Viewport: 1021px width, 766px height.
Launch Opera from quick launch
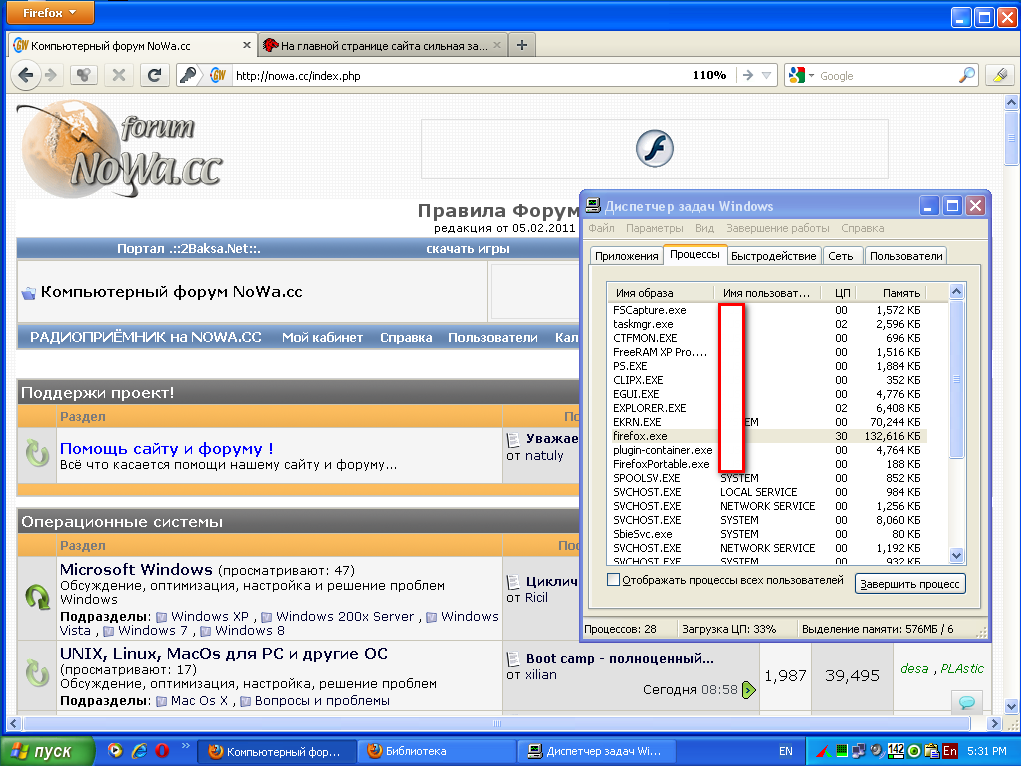coord(162,751)
